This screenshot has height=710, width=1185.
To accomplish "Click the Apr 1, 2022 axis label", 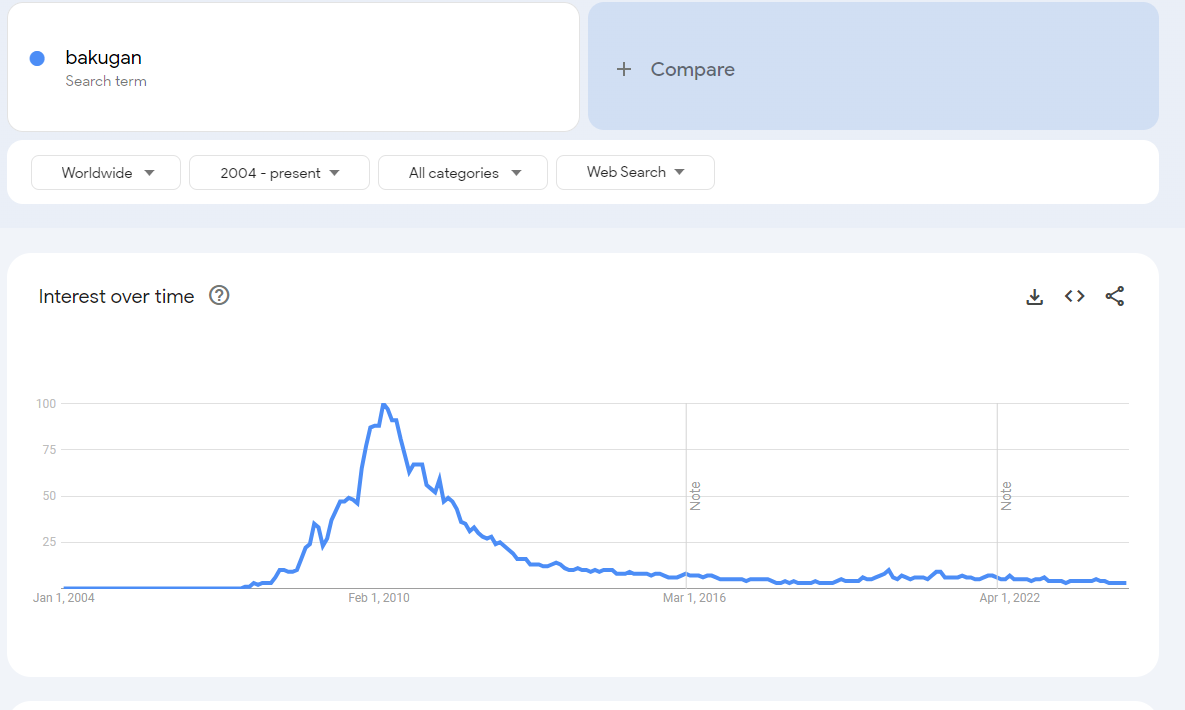I will tap(1010, 598).
